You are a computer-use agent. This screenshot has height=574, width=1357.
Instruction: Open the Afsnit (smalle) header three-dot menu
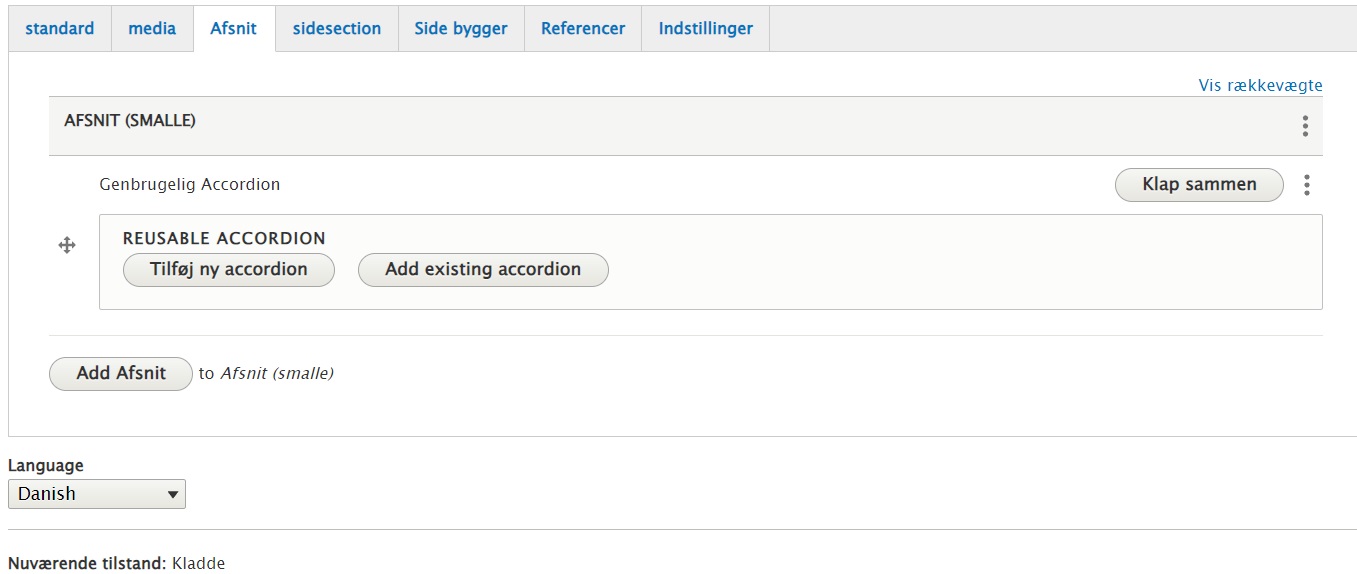coord(1305,126)
